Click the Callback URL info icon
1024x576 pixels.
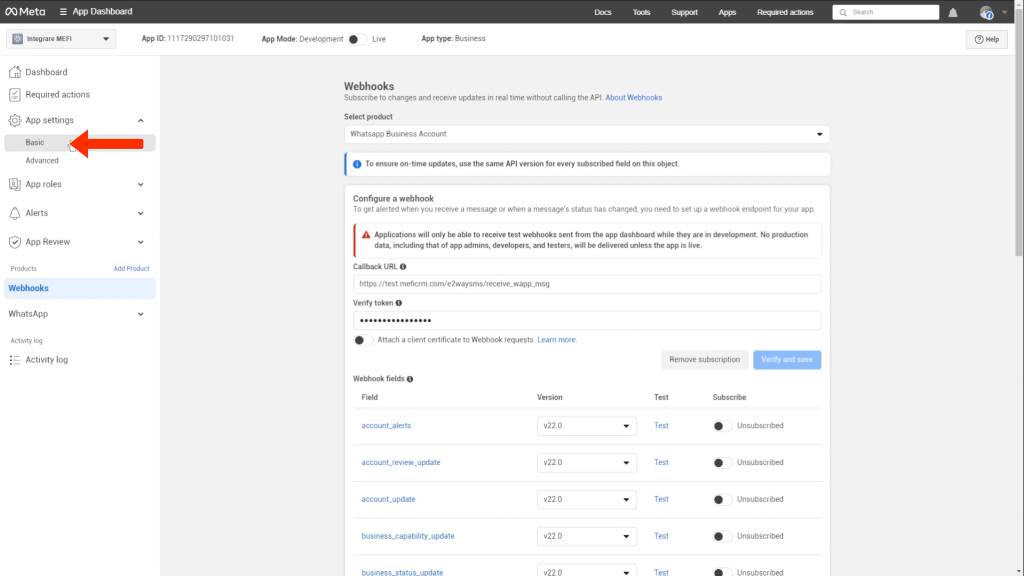(403, 266)
